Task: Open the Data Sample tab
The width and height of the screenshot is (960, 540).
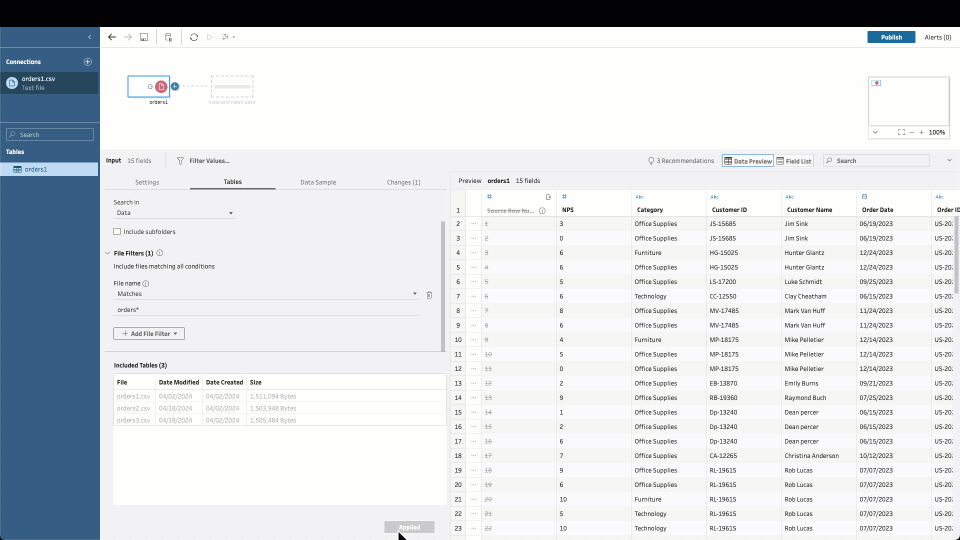Action: point(318,182)
